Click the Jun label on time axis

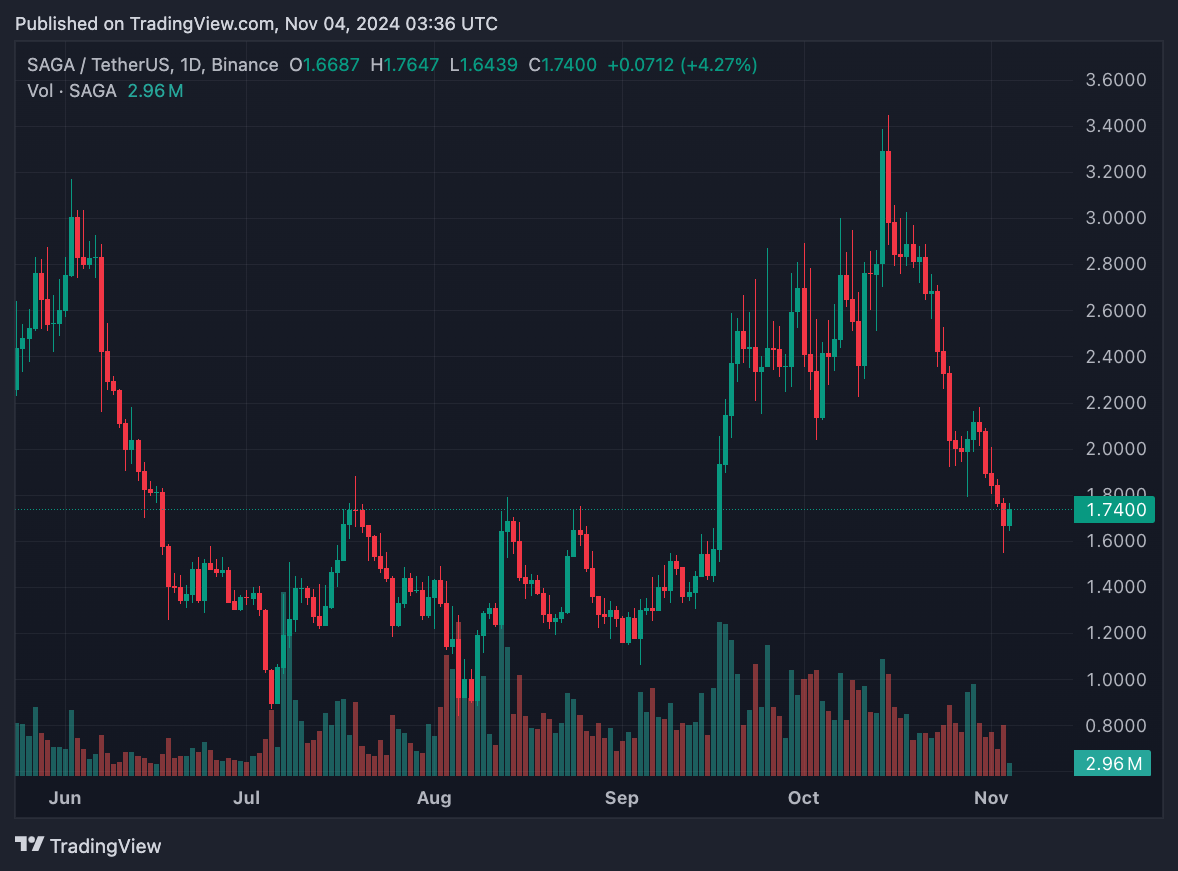point(64,797)
